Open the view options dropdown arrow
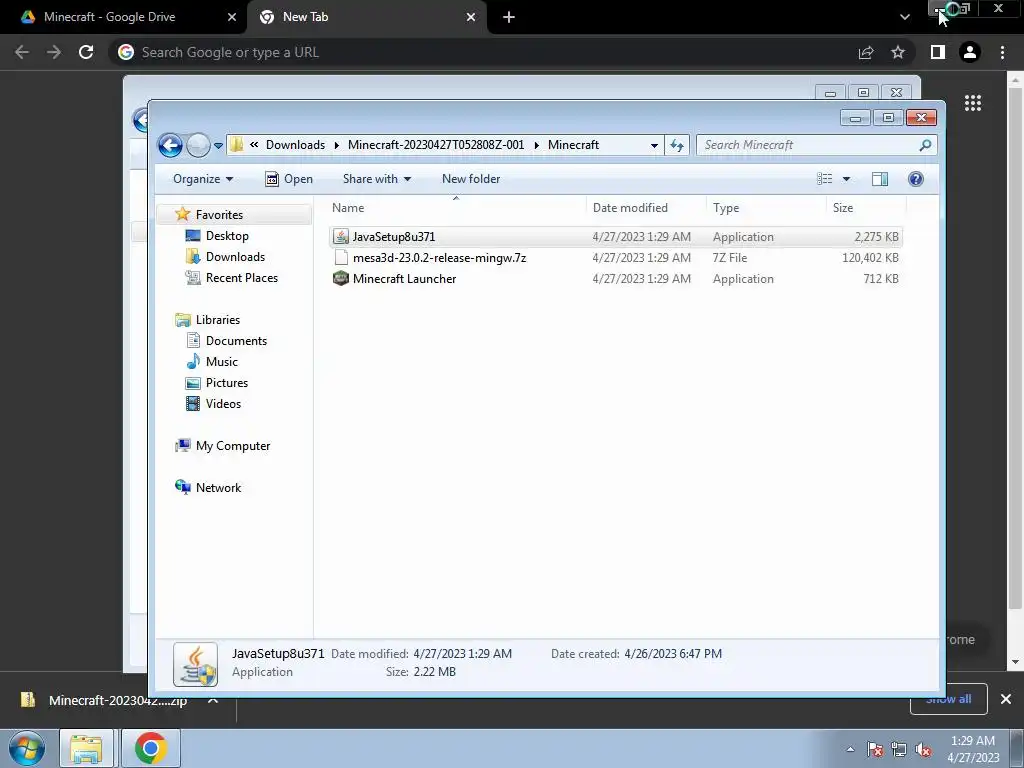This screenshot has width=1024, height=768. [x=846, y=179]
